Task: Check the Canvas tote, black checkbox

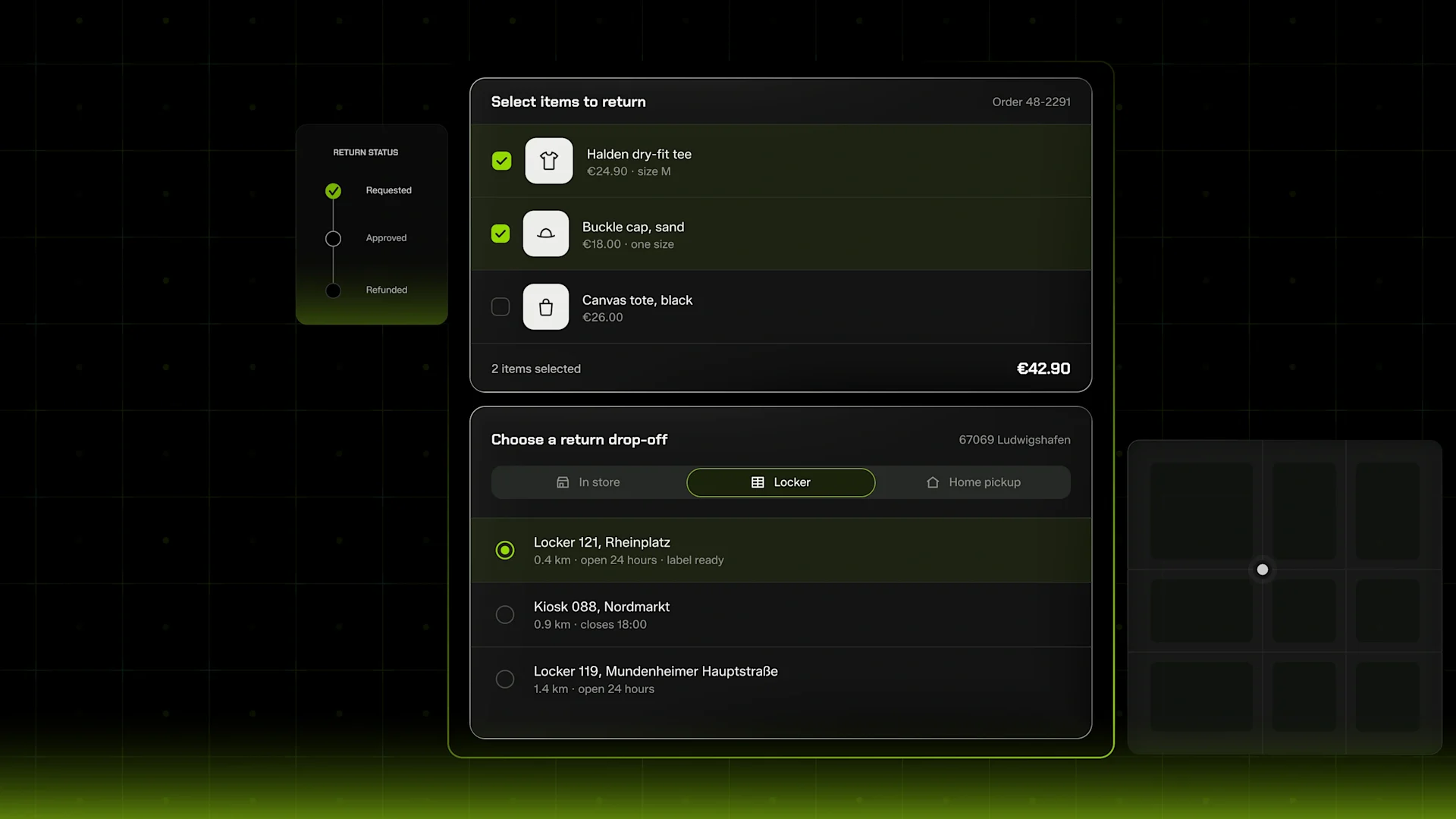Action: [x=500, y=307]
